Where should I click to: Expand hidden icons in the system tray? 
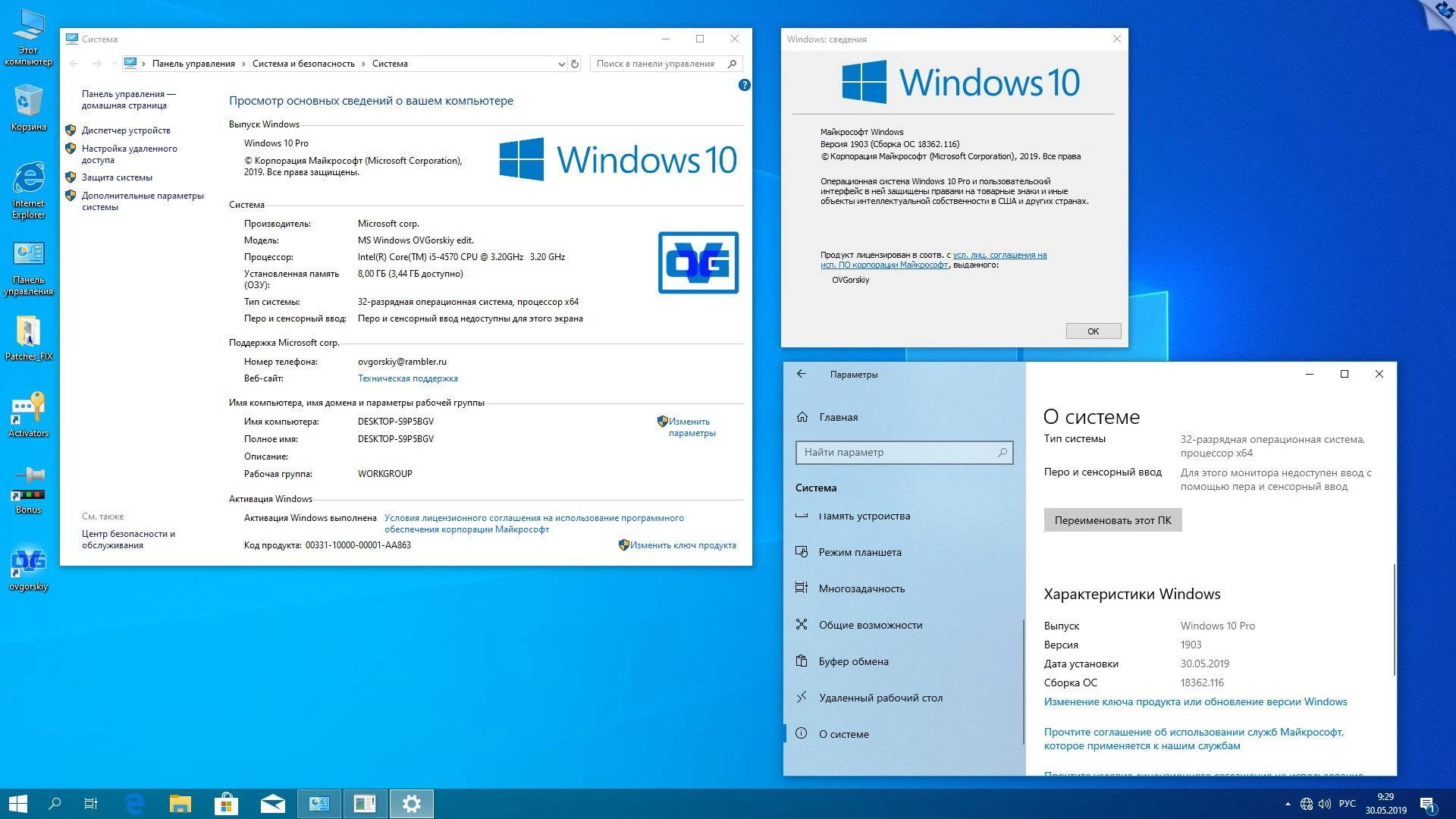pyautogui.click(x=1287, y=803)
